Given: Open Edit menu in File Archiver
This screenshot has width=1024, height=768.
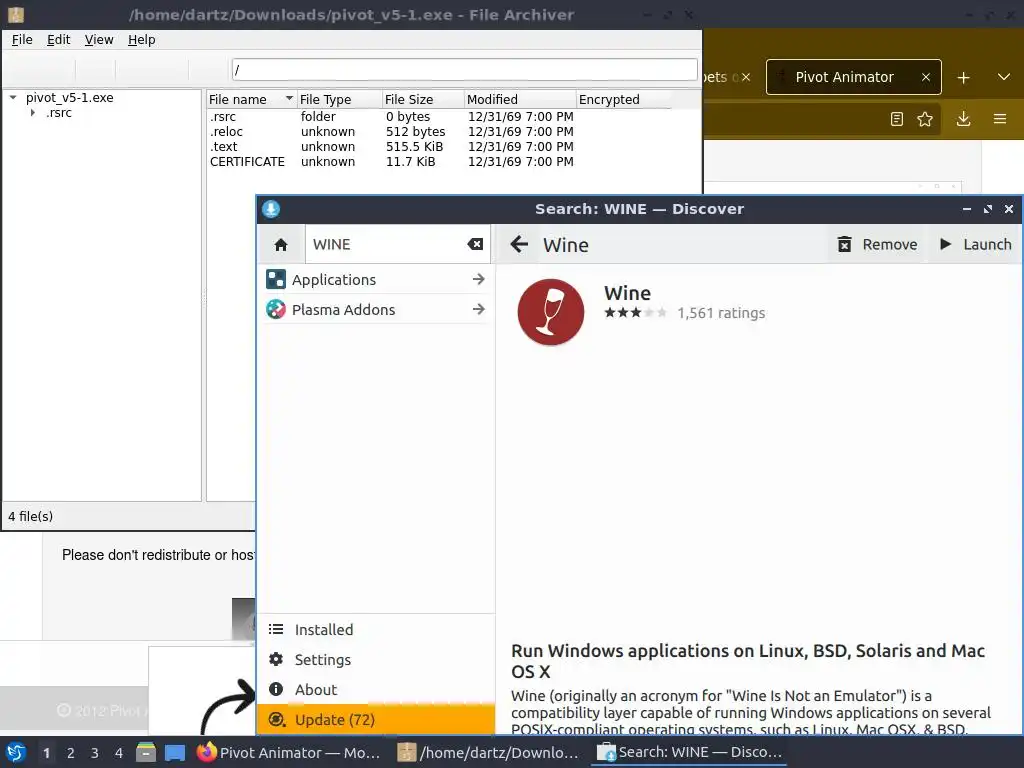Looking at the screenshot, I should pyautogui.click(x=58, y=40).
